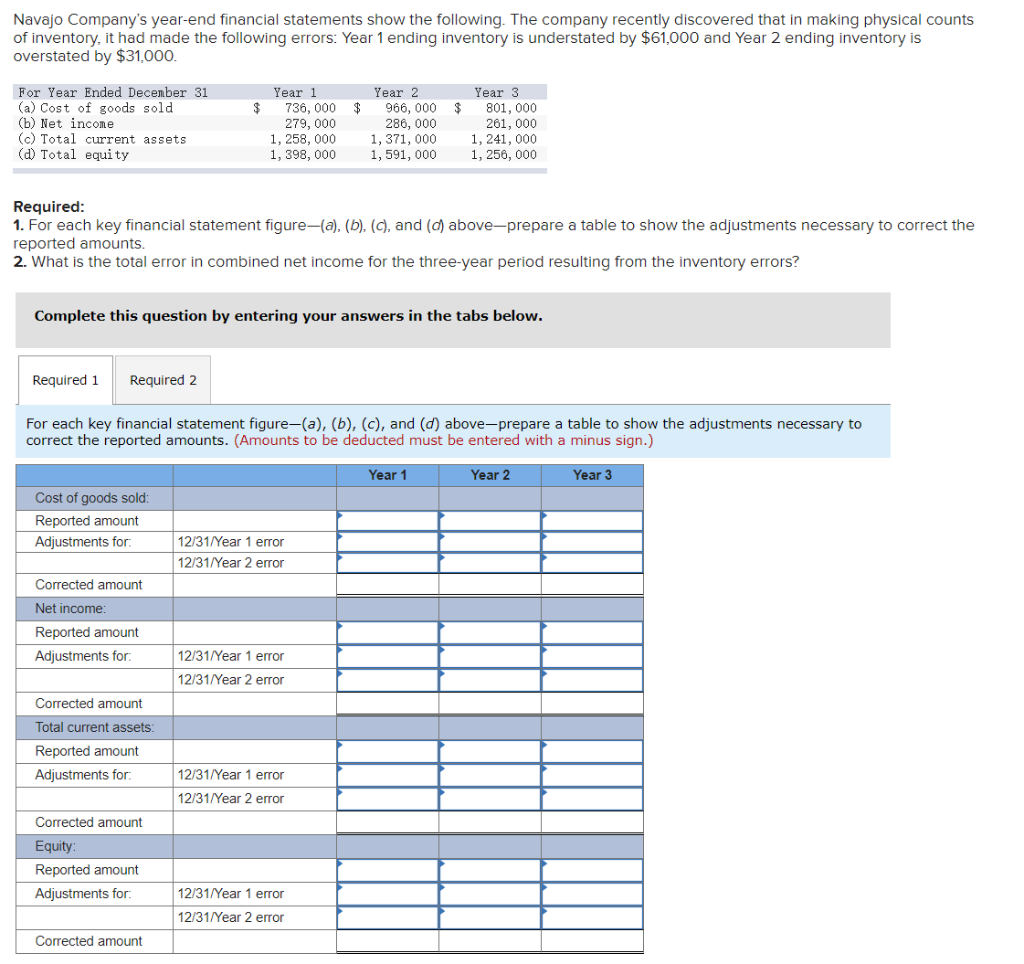Image resolution: width=1024 pixels, height=964 pixels.
Task: Click the 286,000 Year 2 net income value
Action: (411, 124)
